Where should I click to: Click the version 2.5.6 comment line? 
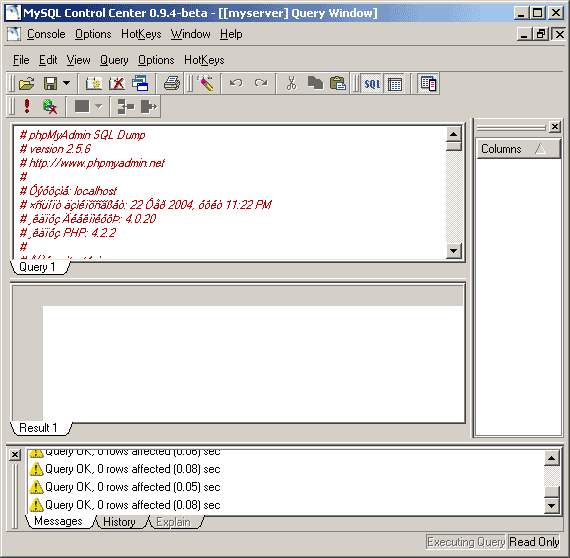click(55, 149)
